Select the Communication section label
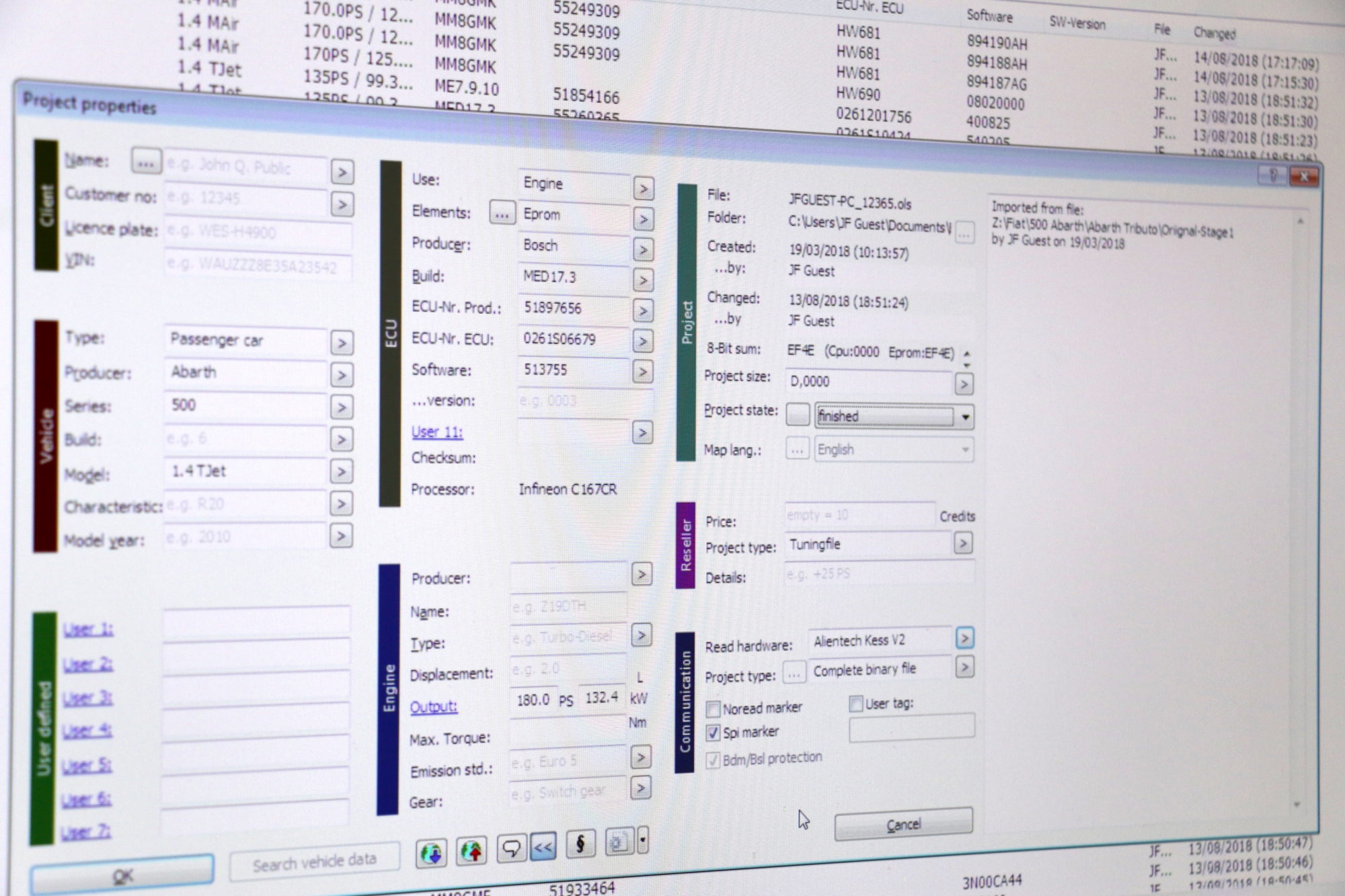Viewport: 1345px width, 896px height. 686,699
